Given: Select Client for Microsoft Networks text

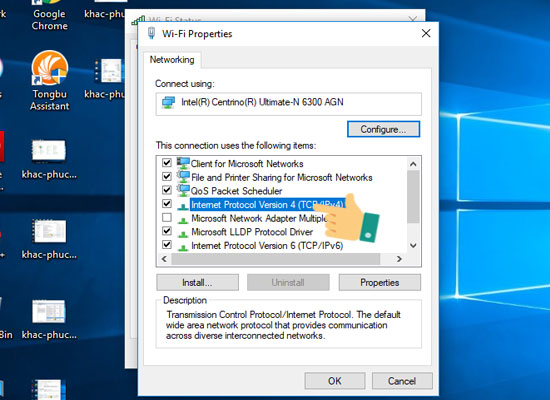Looking at the screenshot, I should pos(247,164).
